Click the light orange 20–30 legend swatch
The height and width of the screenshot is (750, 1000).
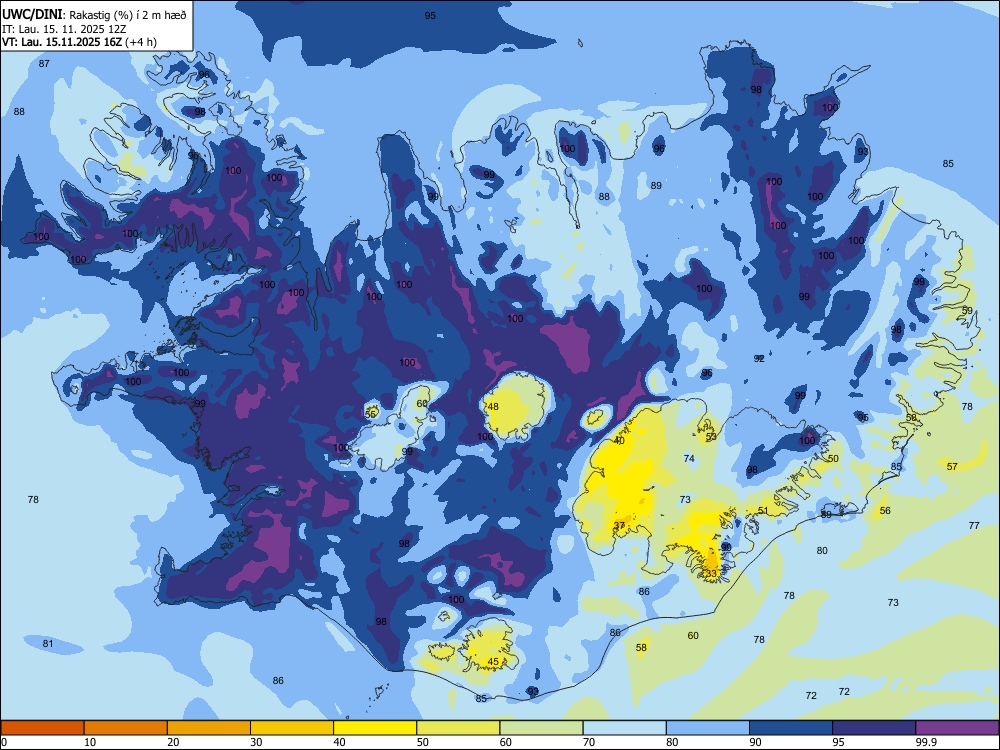point(209,728)
